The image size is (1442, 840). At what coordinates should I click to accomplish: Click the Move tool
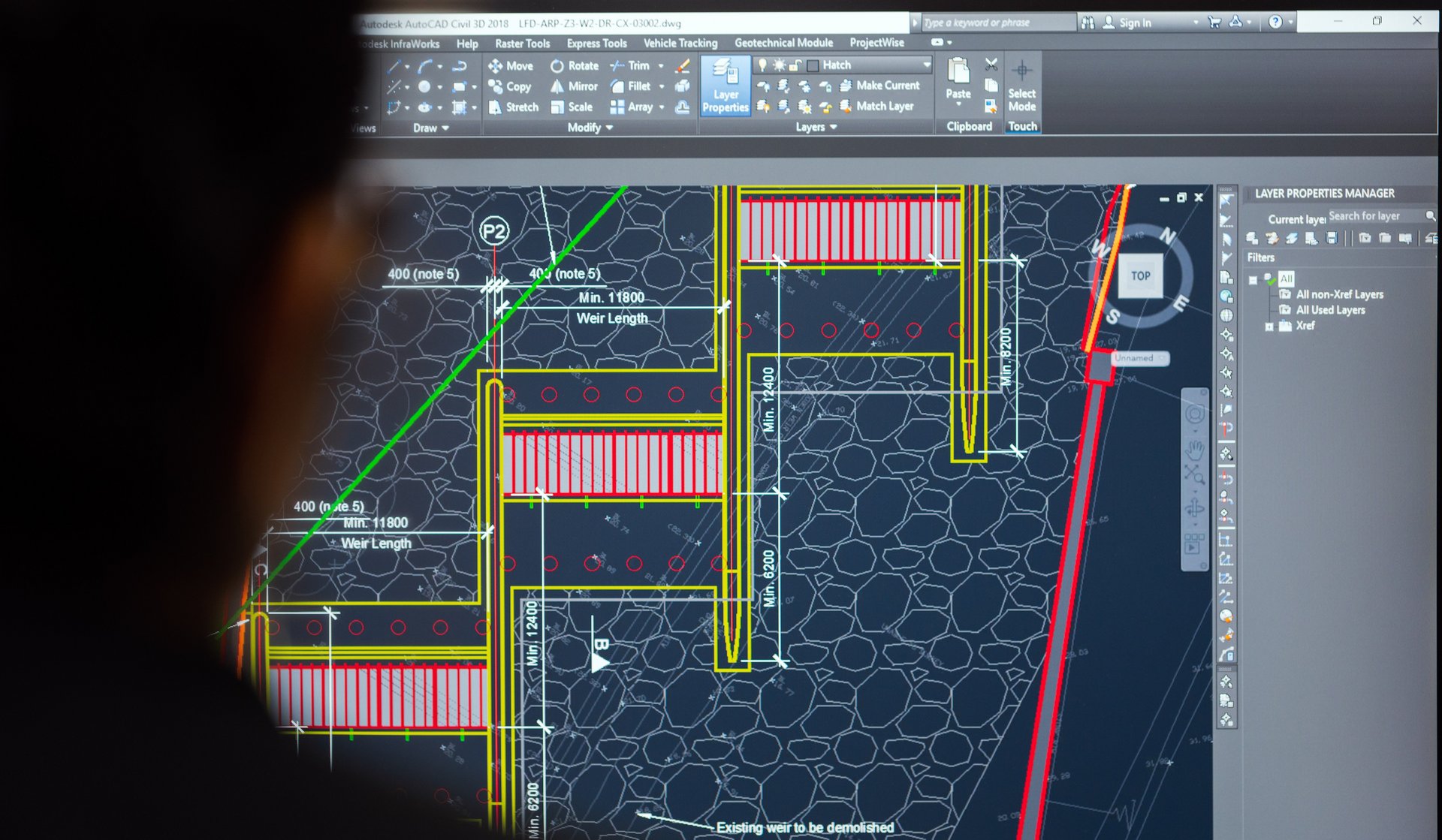coord(511,66)
